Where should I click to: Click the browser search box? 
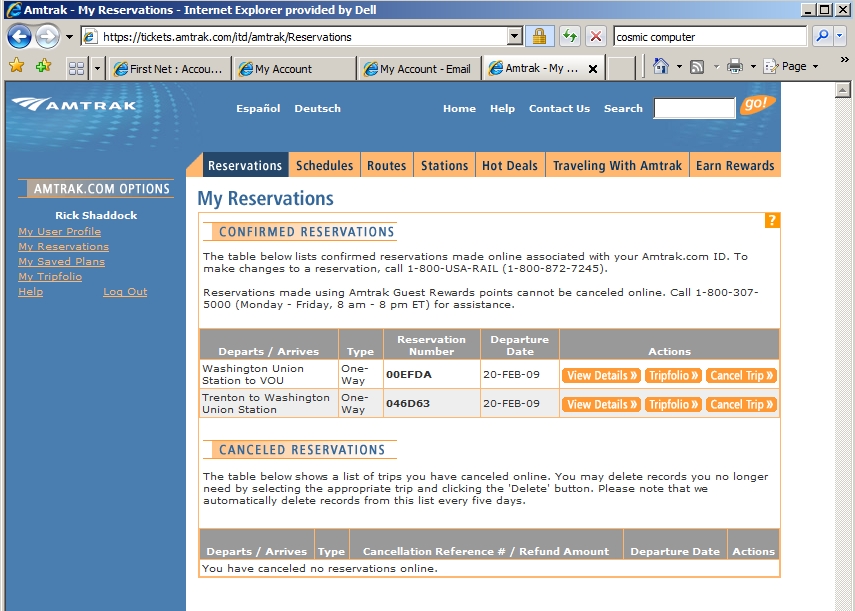pyautogui.click(x=709, y=37)
